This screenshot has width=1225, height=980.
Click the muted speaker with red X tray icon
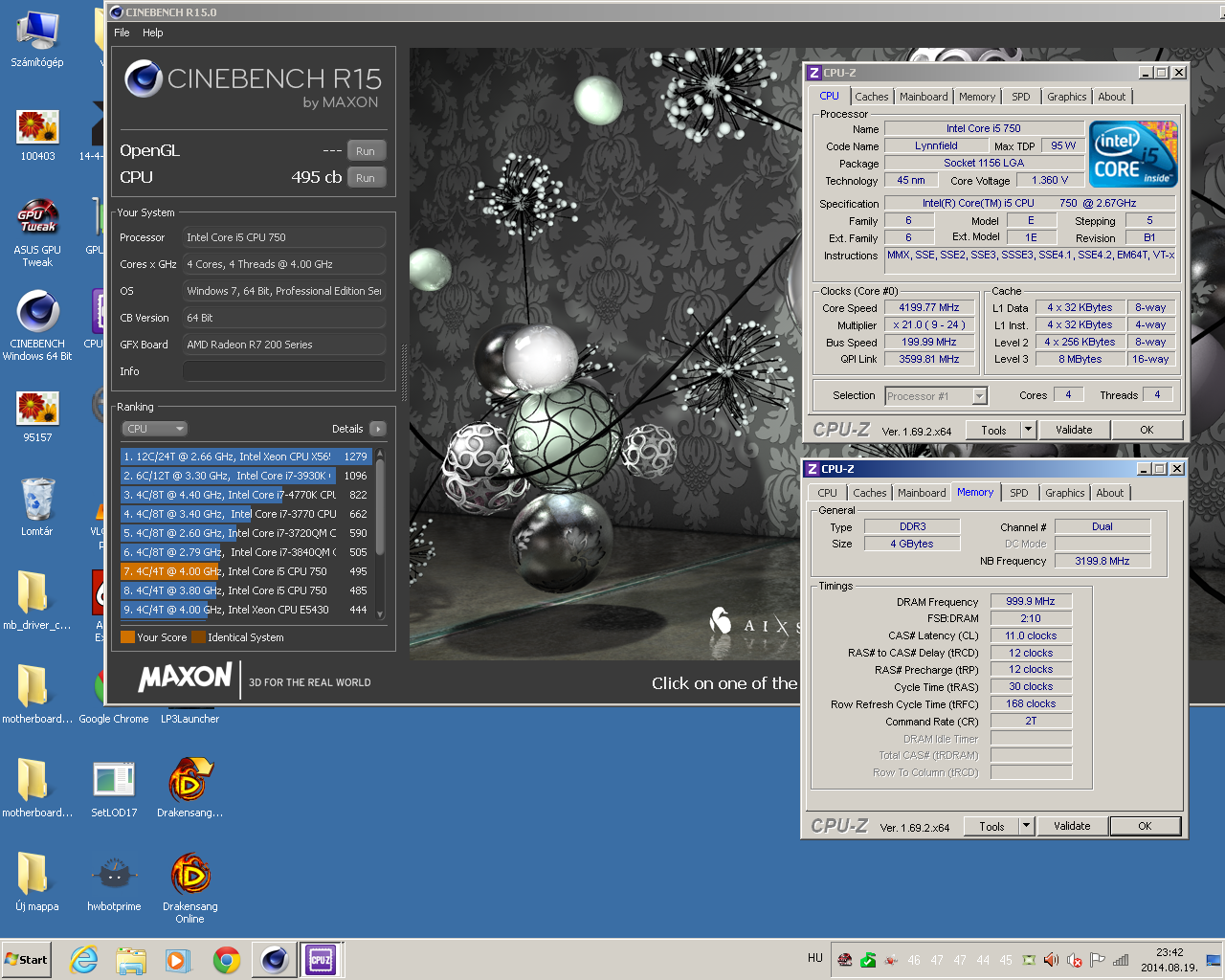(1074, 960)
